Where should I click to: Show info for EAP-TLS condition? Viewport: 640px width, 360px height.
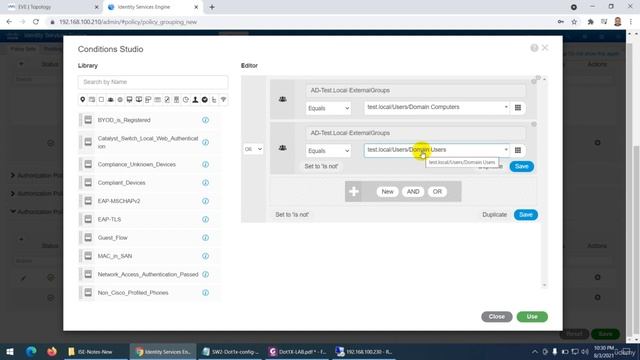pyautogui.click(x=205, y=220)
